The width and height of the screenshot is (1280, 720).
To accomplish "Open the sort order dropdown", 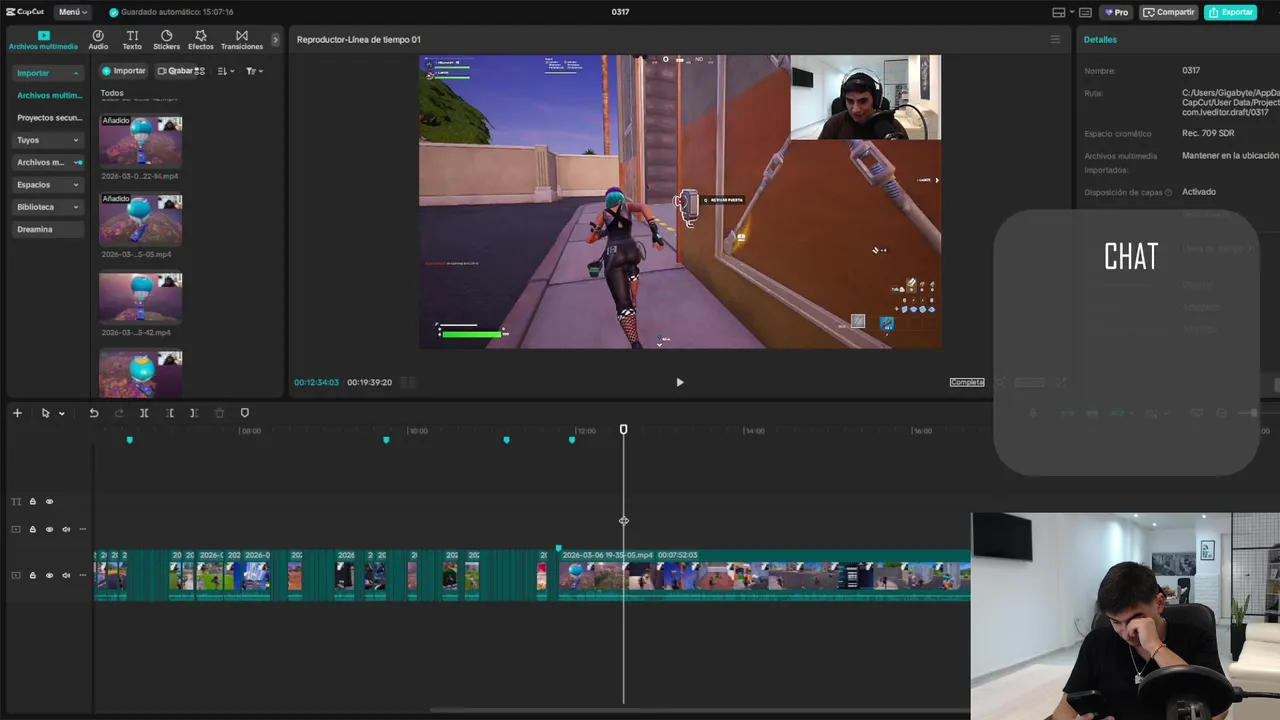I will point(225,71).
